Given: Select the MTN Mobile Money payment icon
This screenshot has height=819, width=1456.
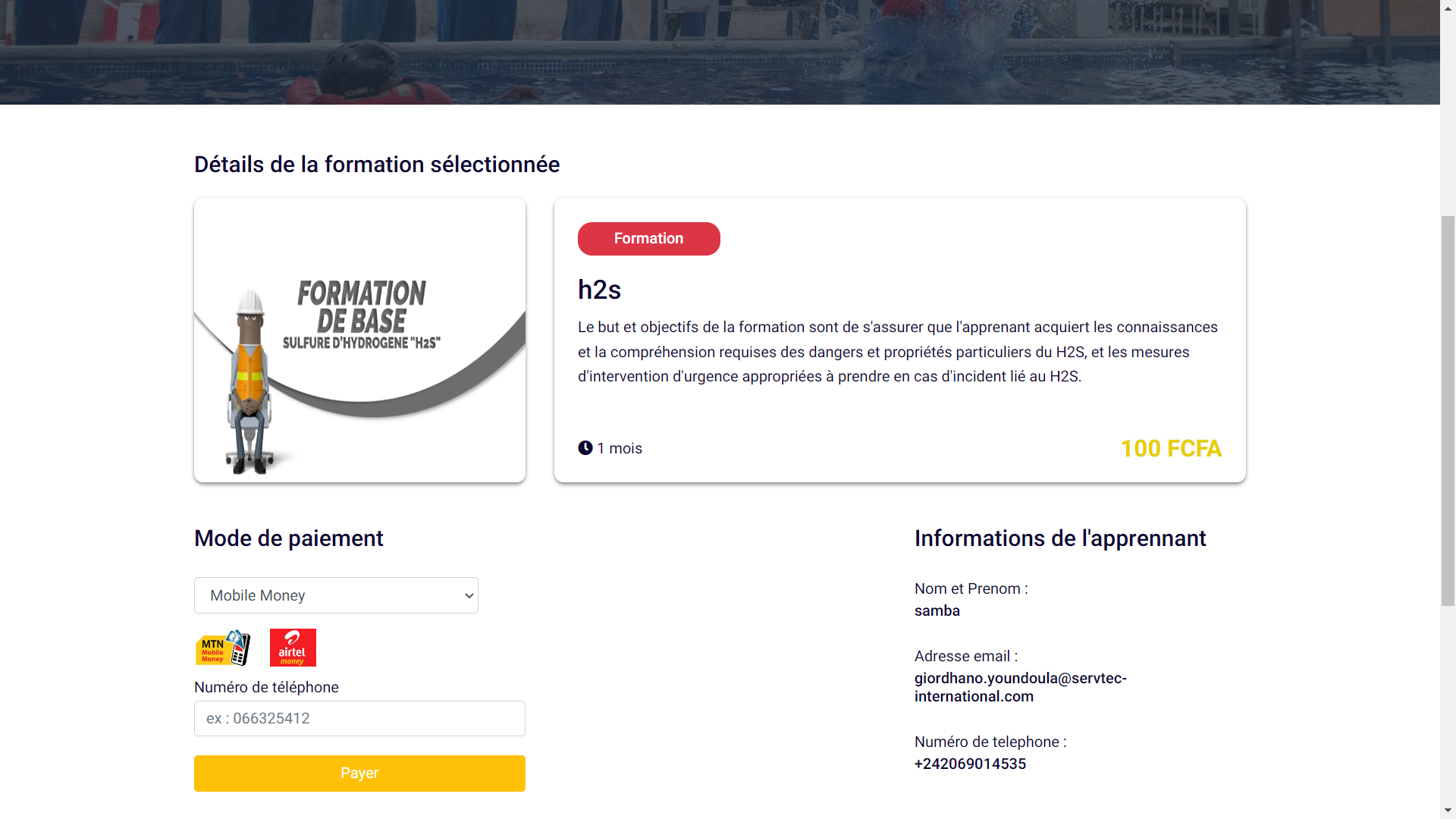Looking at the screenshot, I should [222, 647].
